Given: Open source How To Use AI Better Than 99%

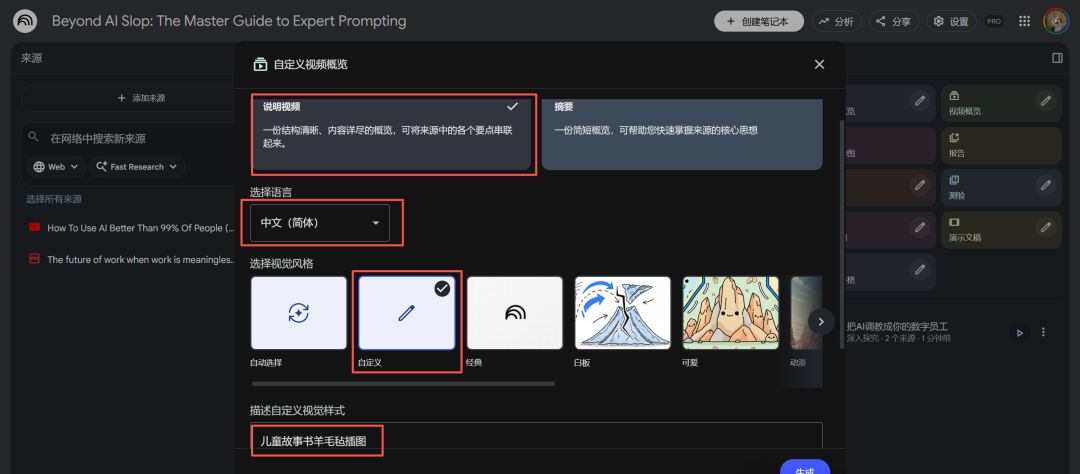Looking at the screenshot, I should point(141,228).
